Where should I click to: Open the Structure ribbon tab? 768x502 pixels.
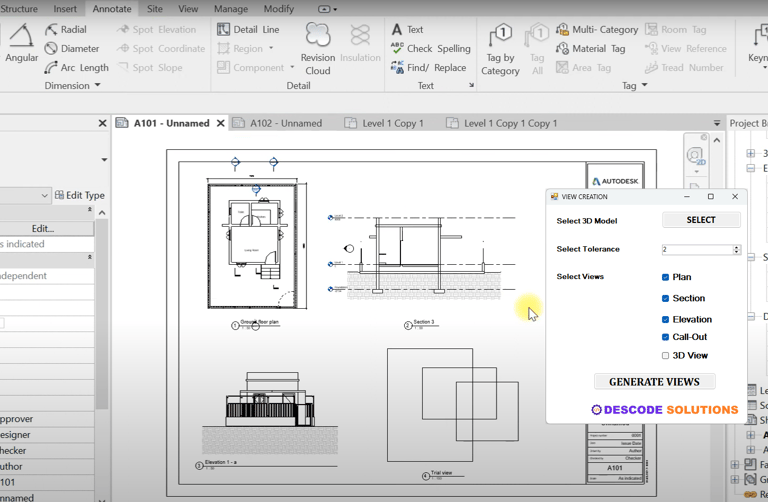point(19,9)
